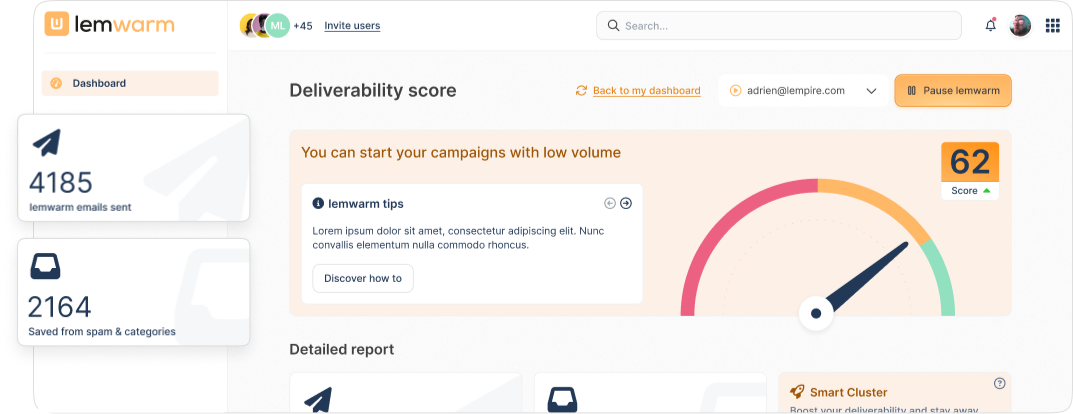Follow the Invite users link
This screenshot has width=1073, height=414.
352,26
